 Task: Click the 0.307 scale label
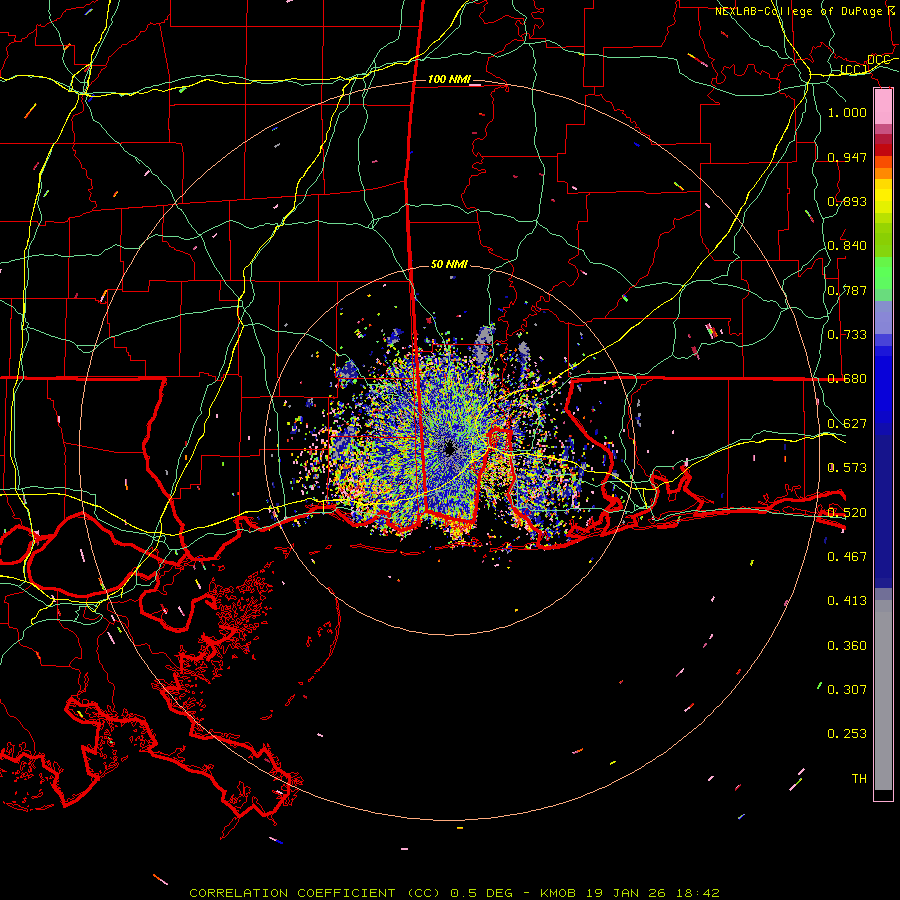847,689
